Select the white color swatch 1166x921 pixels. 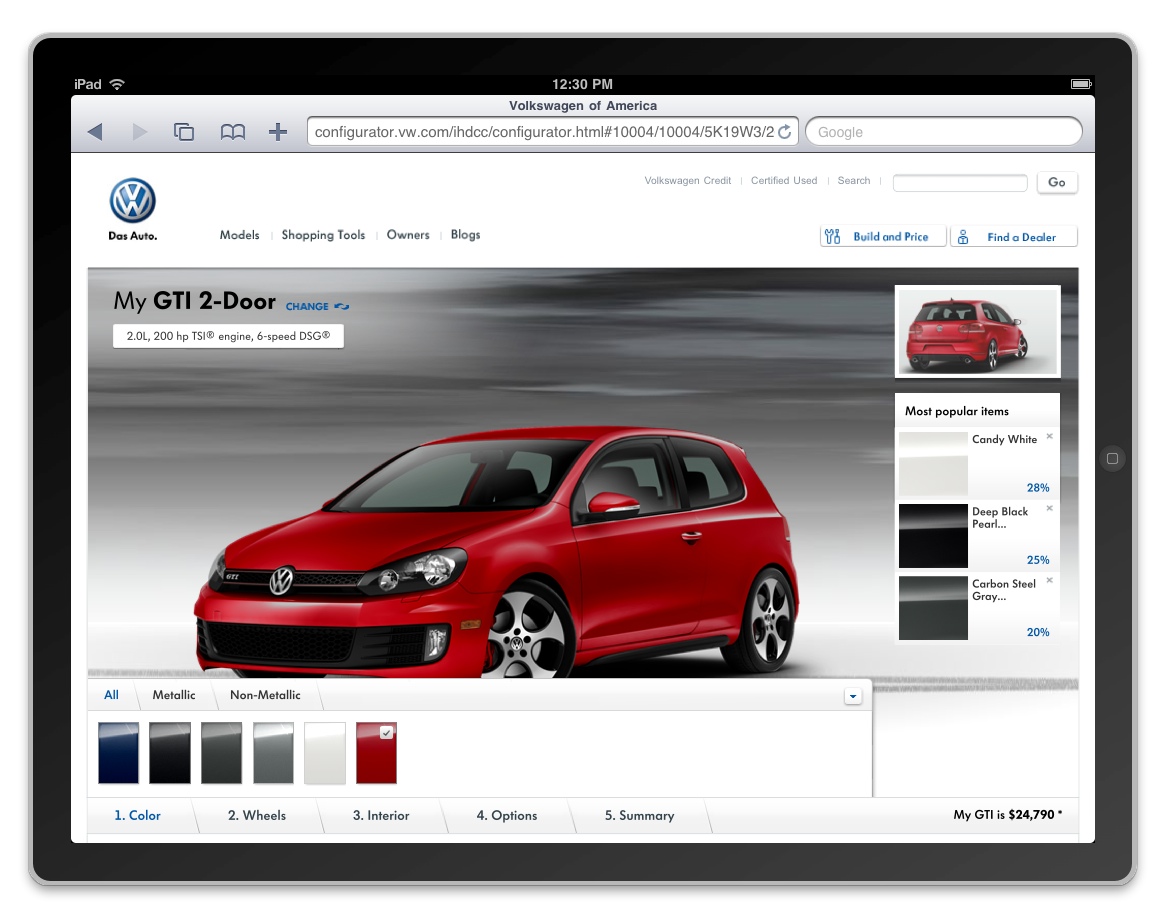(x=325, y=753)
